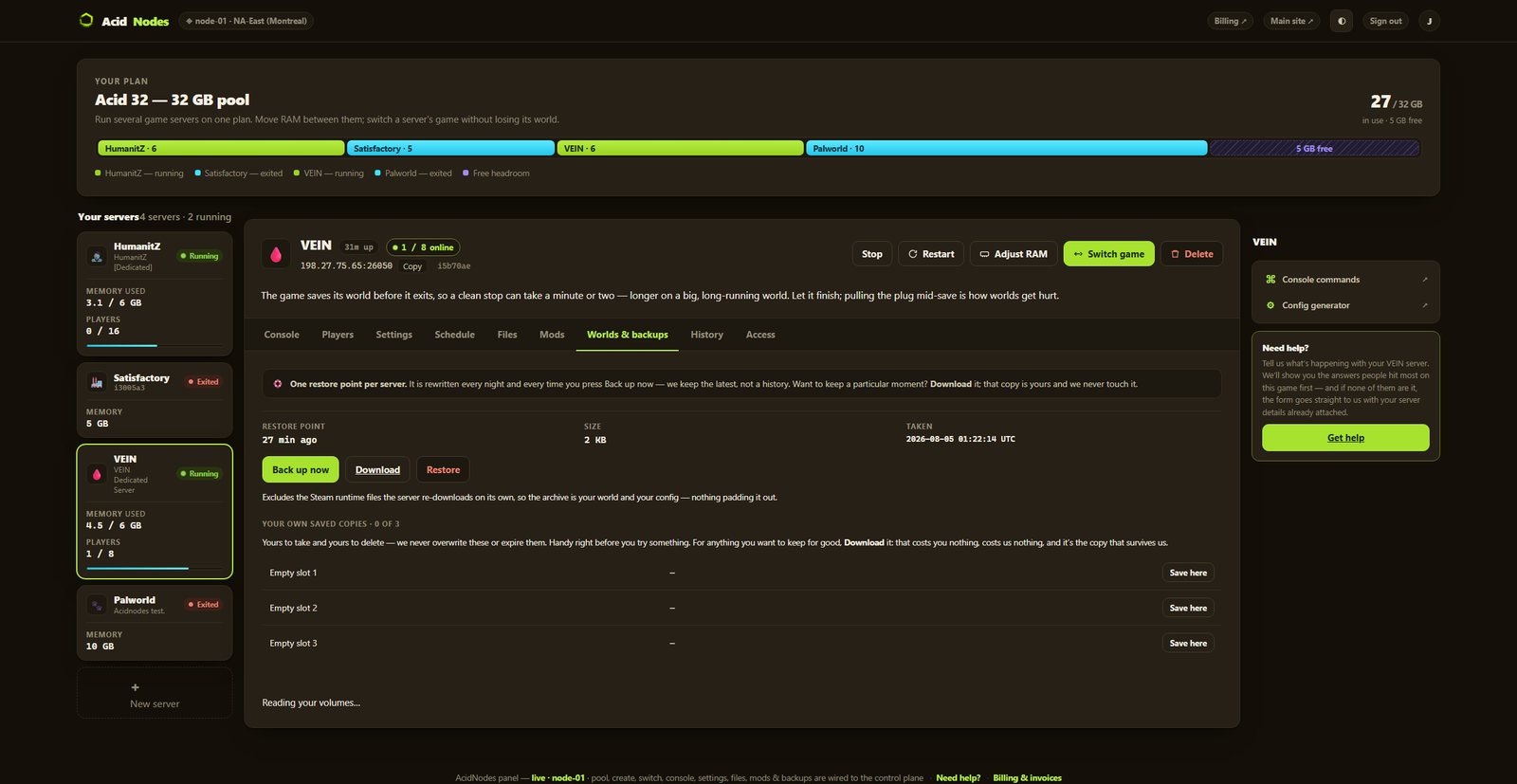Image resolution: width=1517 pixels, height=784 pixels.
Task: Click the red Restore button
Action: tap(443, 470)
